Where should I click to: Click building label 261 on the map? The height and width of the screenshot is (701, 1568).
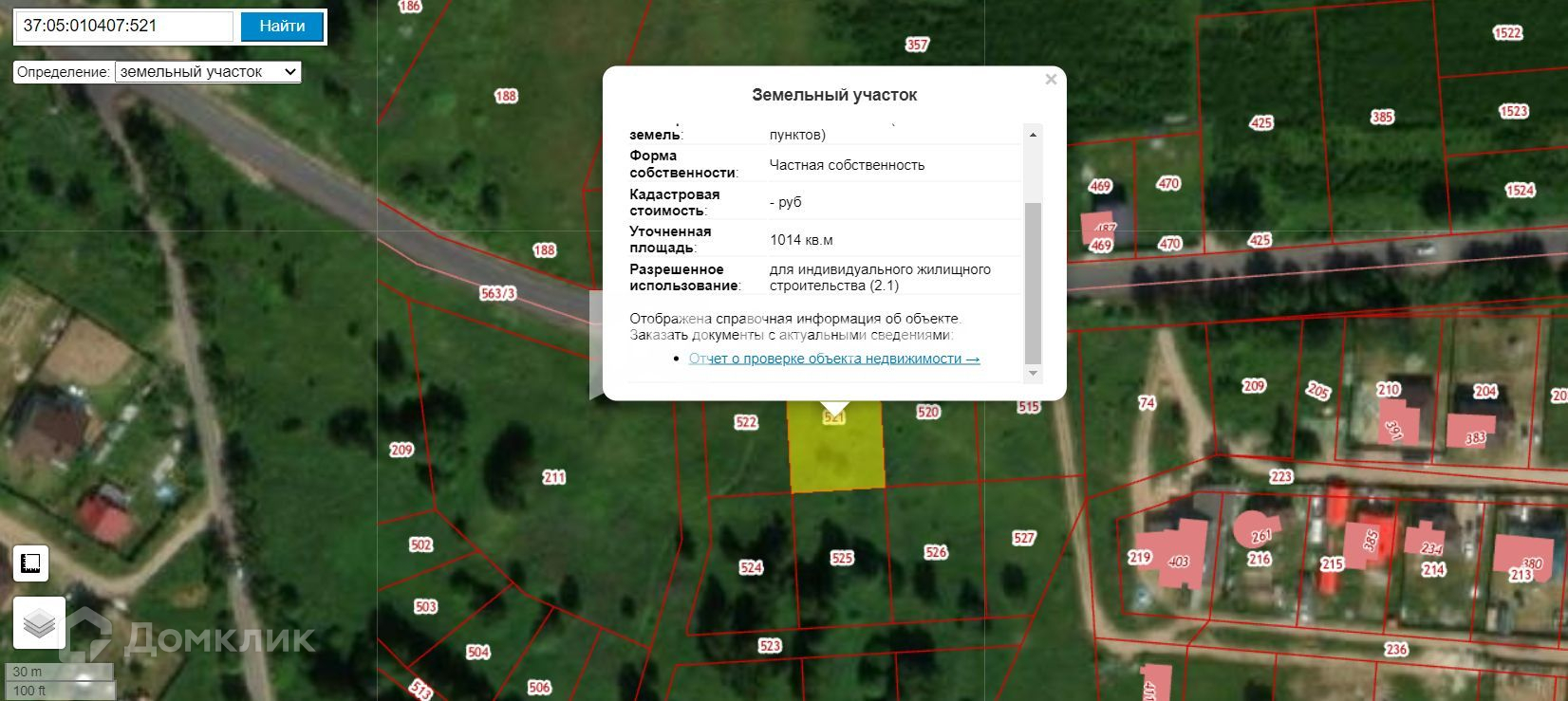pyautogui.click(x=1260, y=537)
